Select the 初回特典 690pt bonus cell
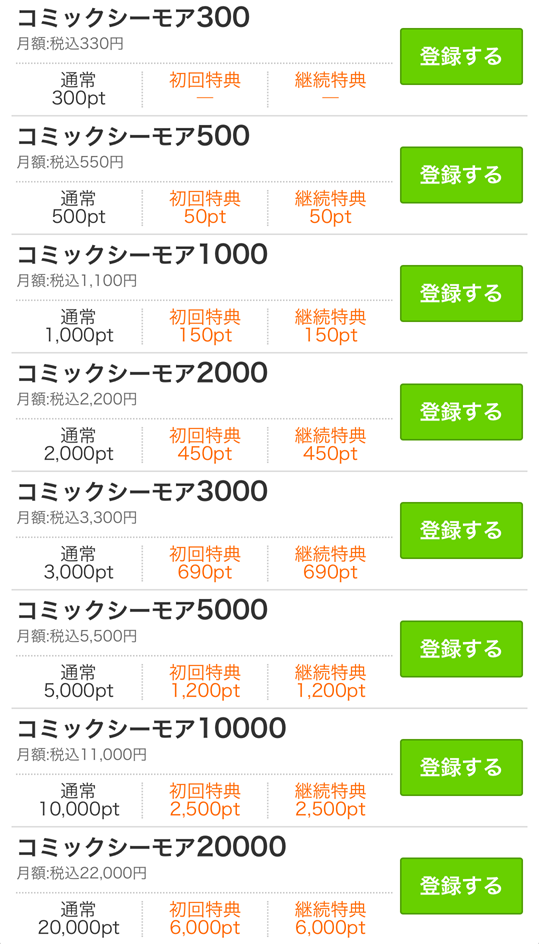The width and height of the screenshot is (539, 944). (205, 562)
